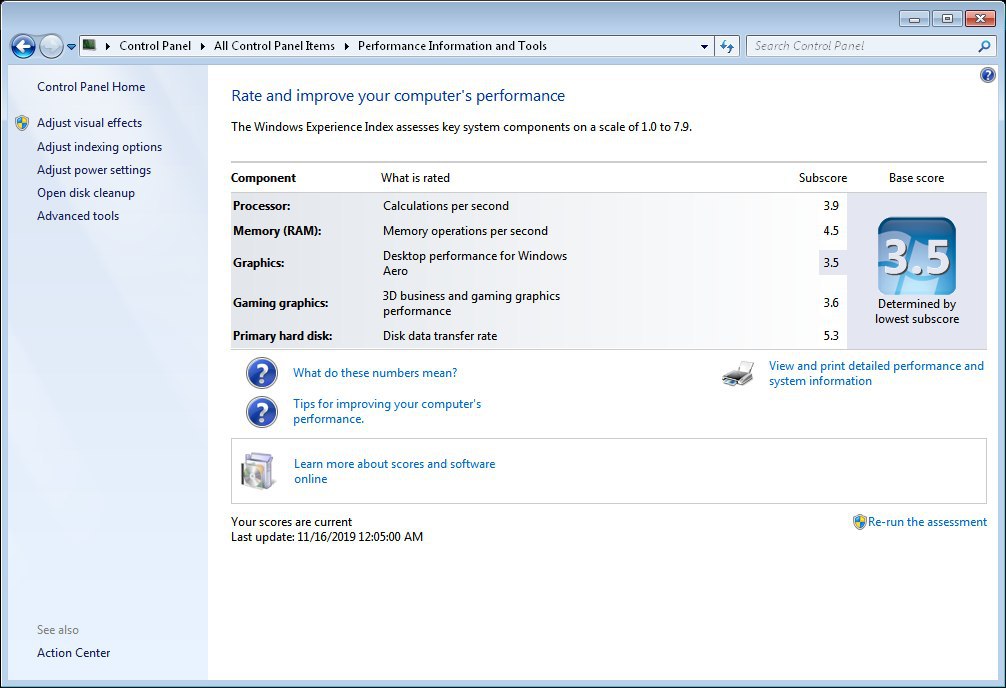The width and height of the screenshot is (1006, 688).
Task: Click the Memory (RAM) component label
Action: 277,231
